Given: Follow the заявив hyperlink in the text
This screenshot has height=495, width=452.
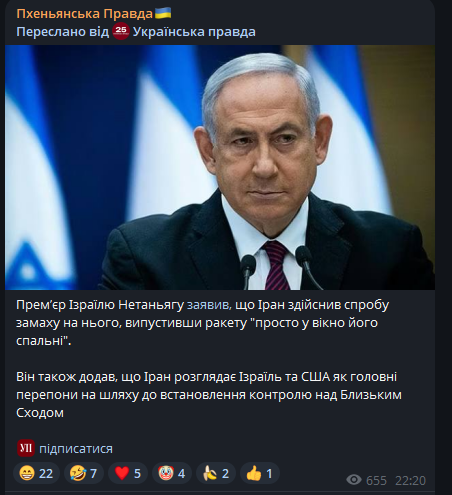Looking at the screenshot, I should pos(209,305).
